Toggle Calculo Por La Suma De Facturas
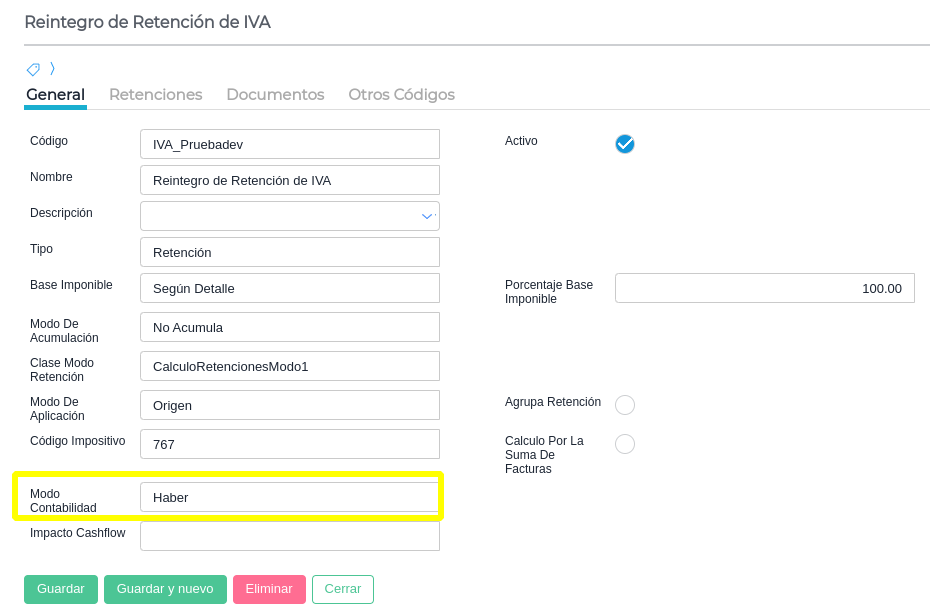 (625, 444)
